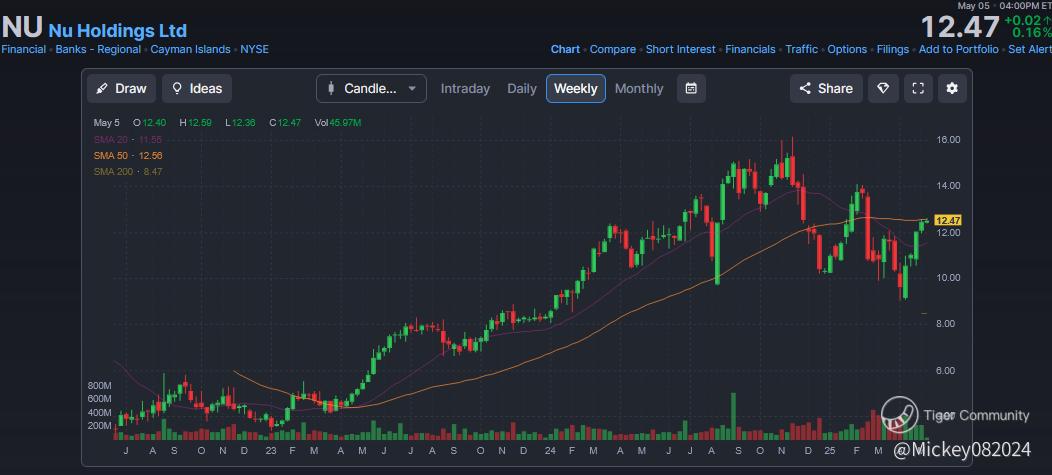Select the Weekly timeframe
Screen dimensions: 1052x475
(x=576, y=89)
